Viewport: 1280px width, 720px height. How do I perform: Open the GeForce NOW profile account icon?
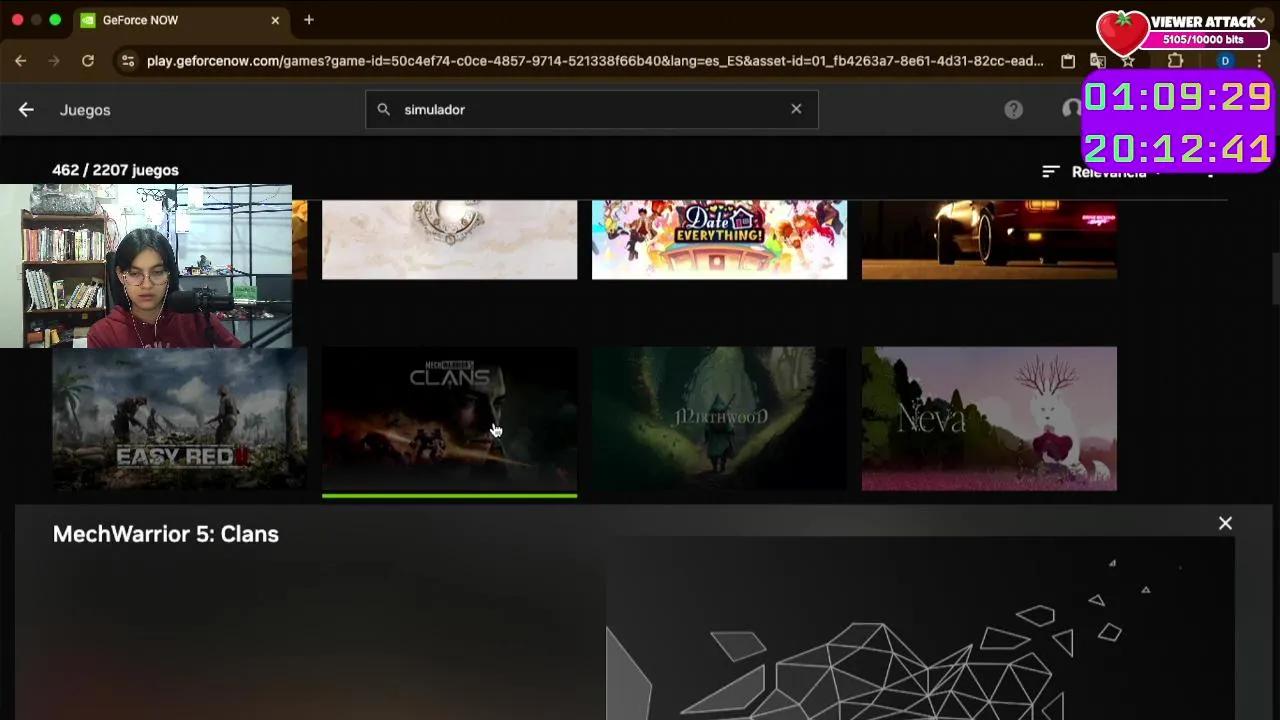click(1072, 109)
